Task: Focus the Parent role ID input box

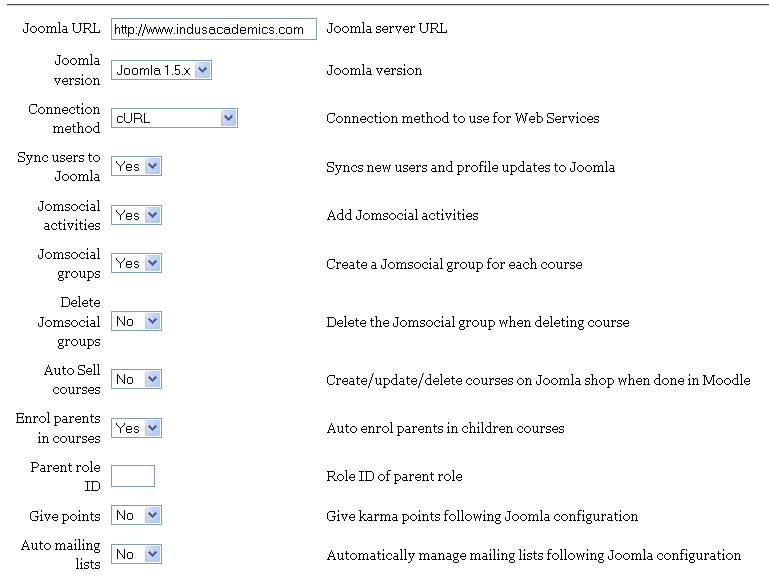Action: pos(133,476)
